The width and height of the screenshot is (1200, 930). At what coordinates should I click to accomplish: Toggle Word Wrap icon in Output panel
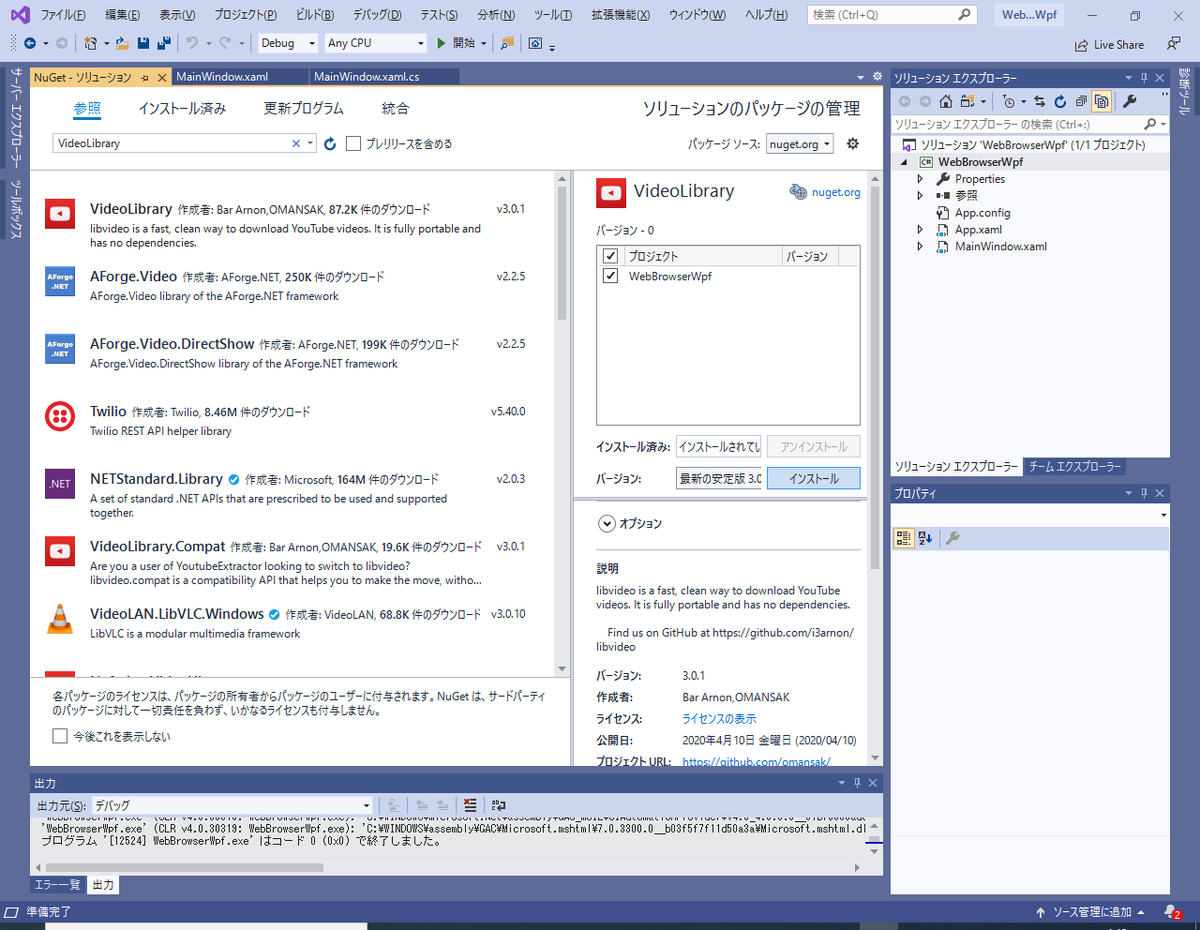[x=498, y=805]
